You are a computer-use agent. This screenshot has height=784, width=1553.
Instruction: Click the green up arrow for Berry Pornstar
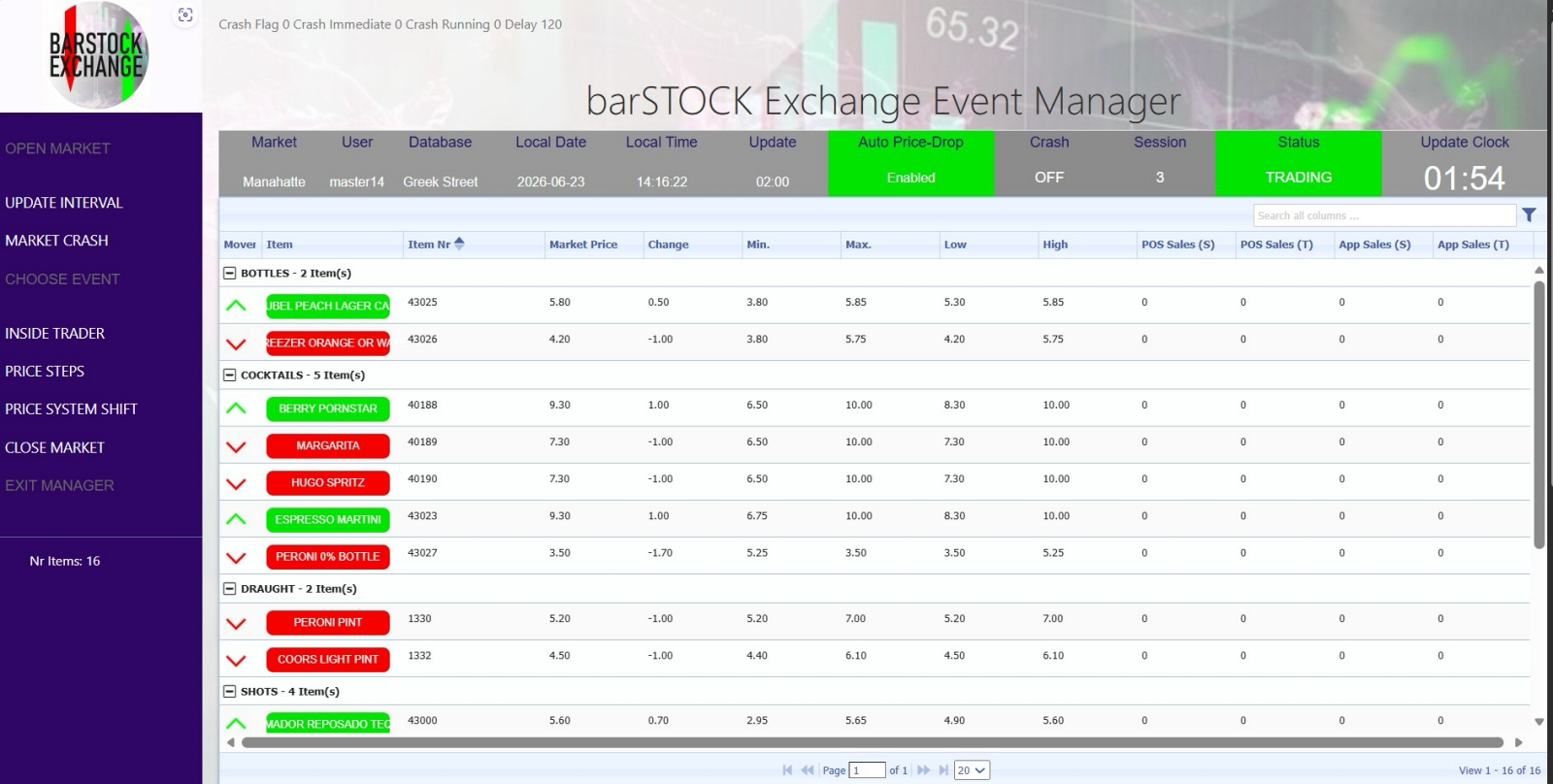[236, 408]
